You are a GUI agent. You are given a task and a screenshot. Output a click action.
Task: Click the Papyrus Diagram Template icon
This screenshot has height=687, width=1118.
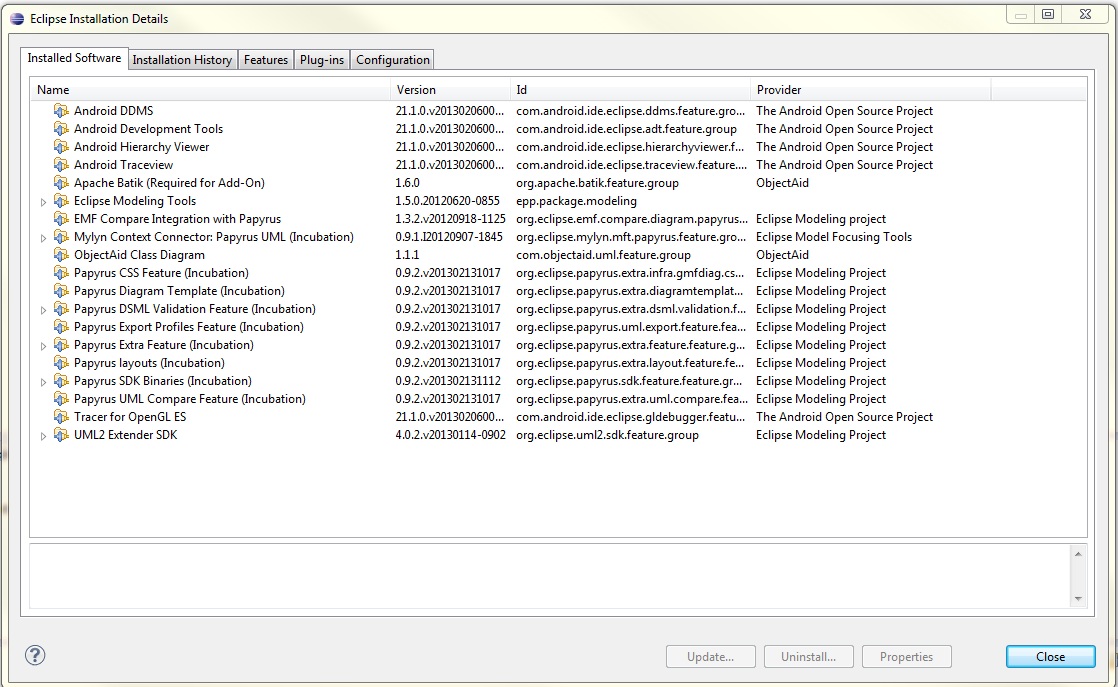(61, 291)
